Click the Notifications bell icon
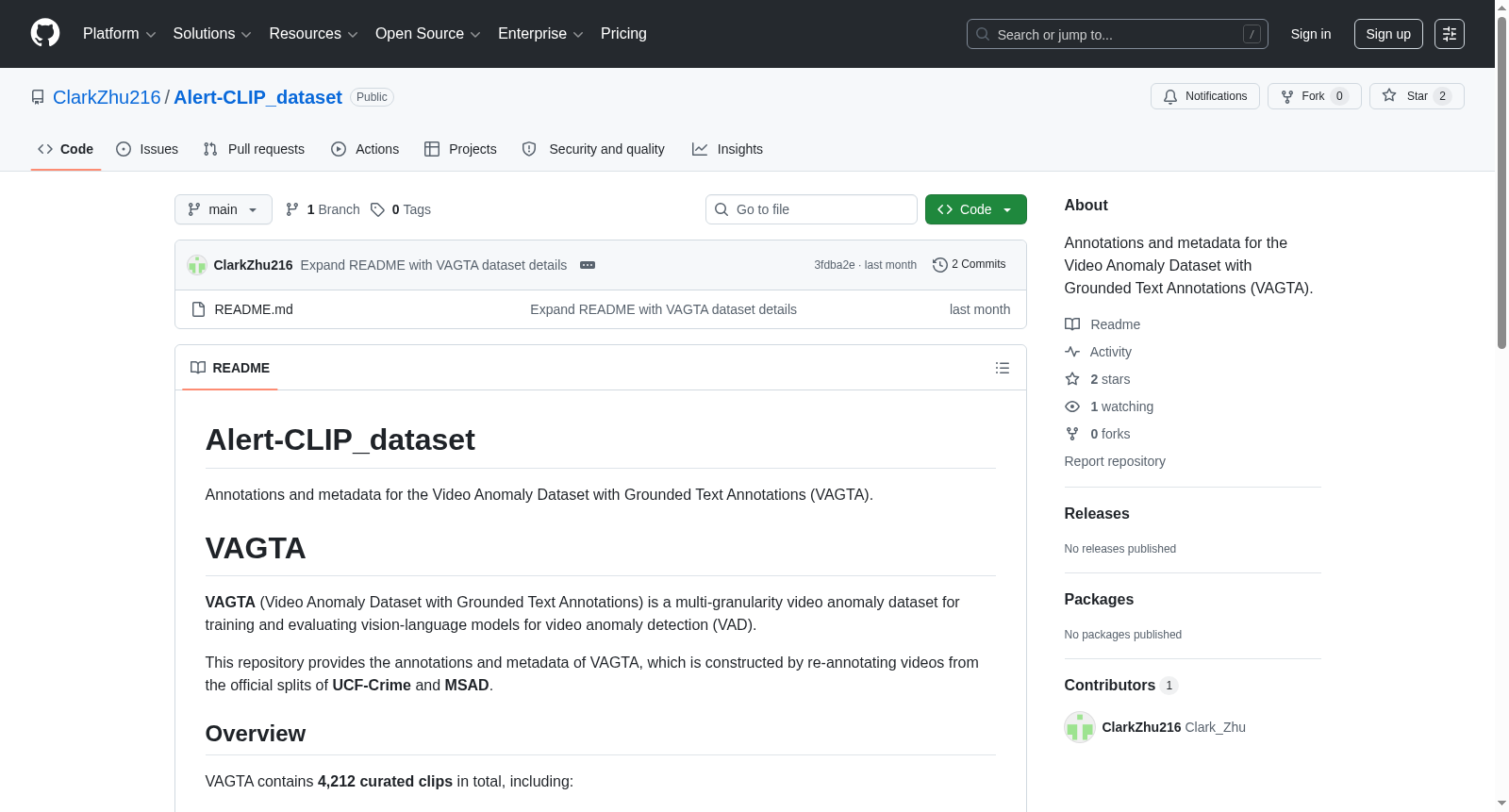Viewport: 1509px width, 812px height. coord(1170,96)
